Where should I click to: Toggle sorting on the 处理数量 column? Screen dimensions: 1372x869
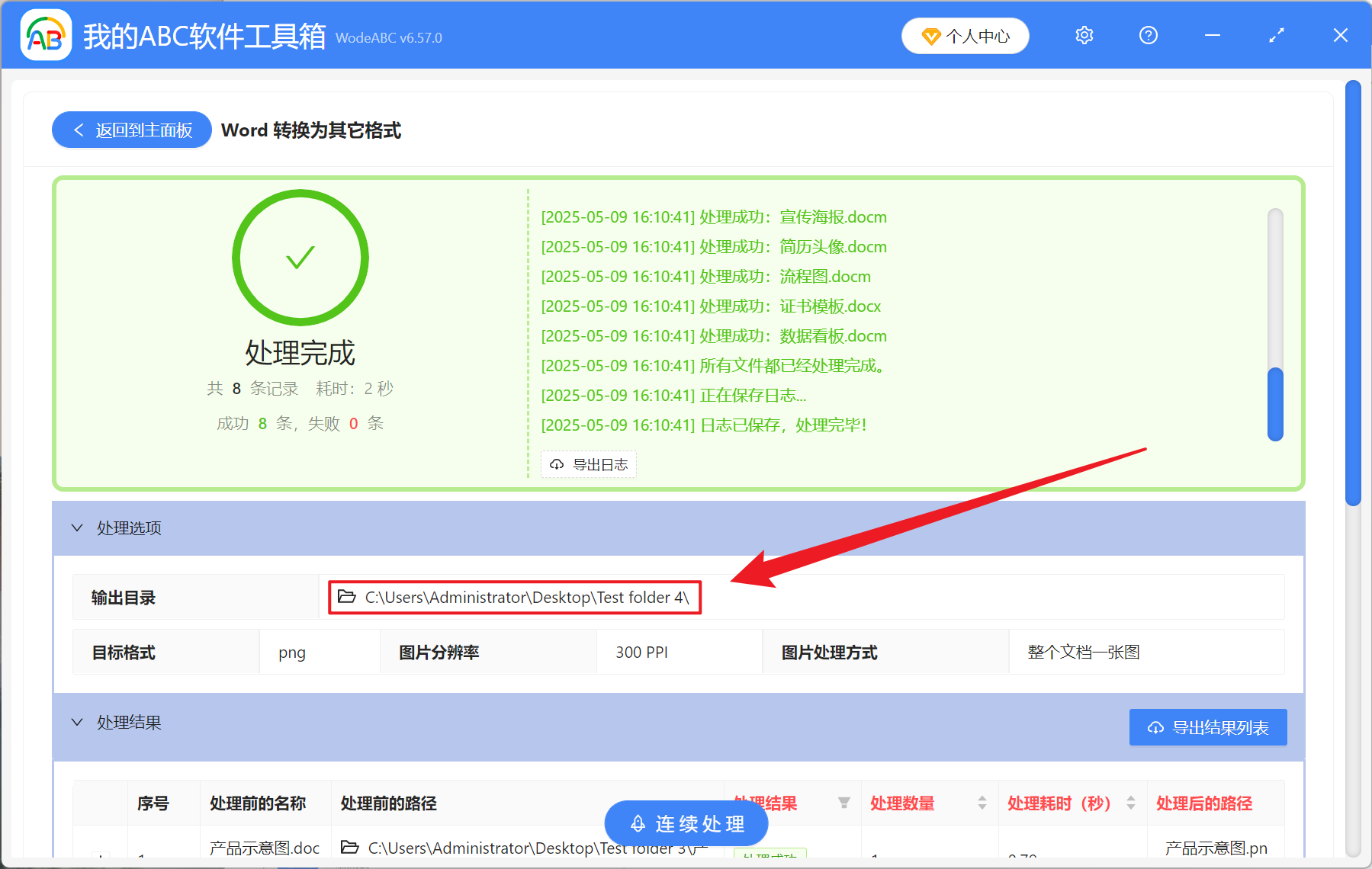(x=982, y=803)
